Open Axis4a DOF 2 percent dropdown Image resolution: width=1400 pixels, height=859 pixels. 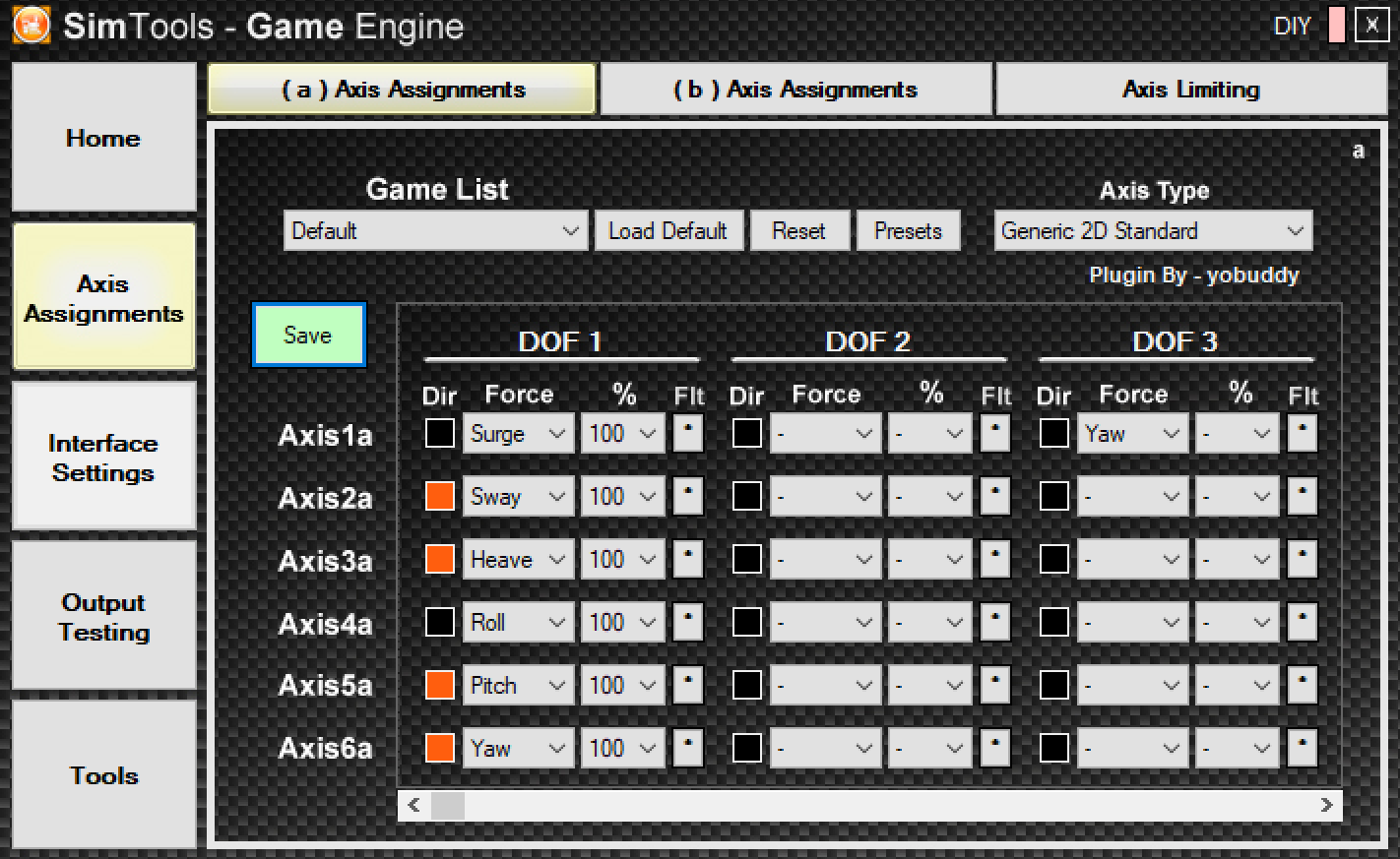(x=930, y=622)
